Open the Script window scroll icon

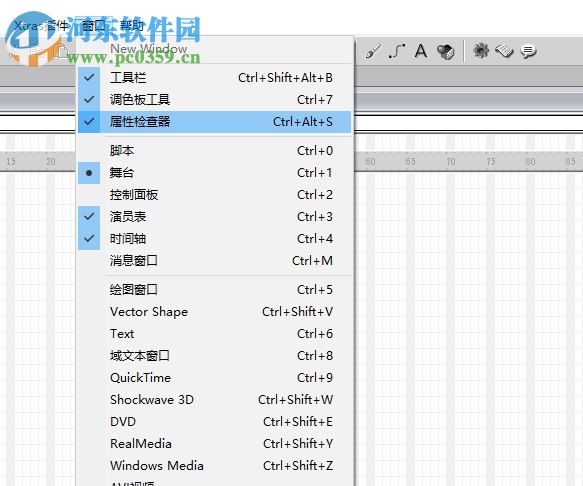[x=504, y=51]
